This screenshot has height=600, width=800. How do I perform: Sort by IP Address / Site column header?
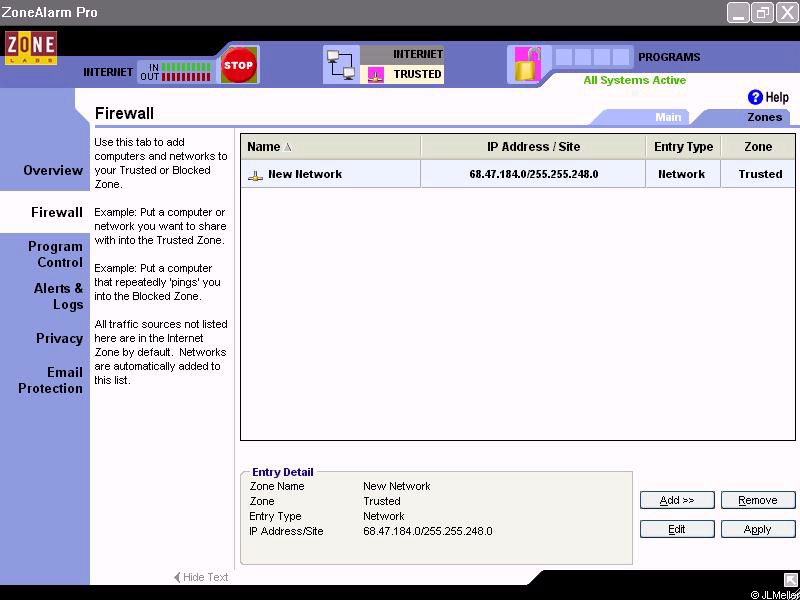click(x=533, y=147)
